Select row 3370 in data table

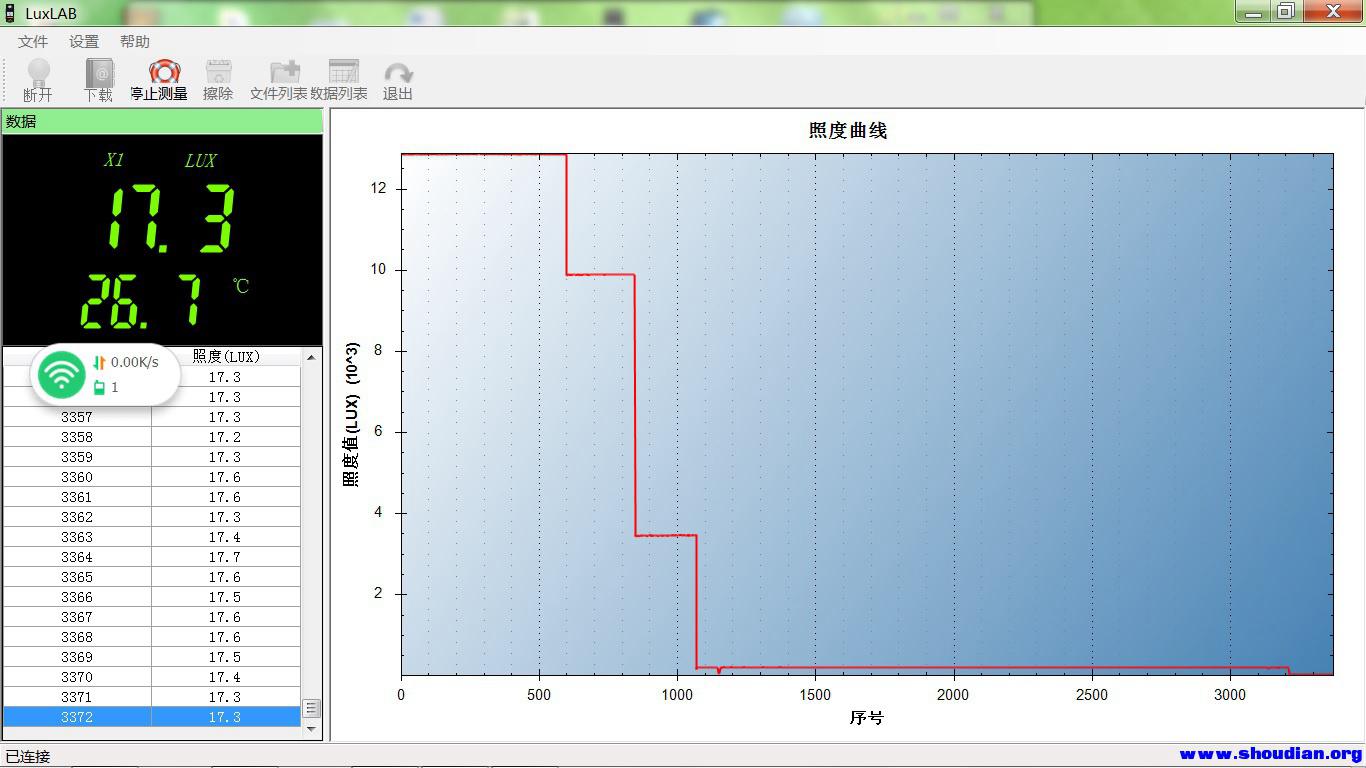pyautogui.click(x=152, y=677)
